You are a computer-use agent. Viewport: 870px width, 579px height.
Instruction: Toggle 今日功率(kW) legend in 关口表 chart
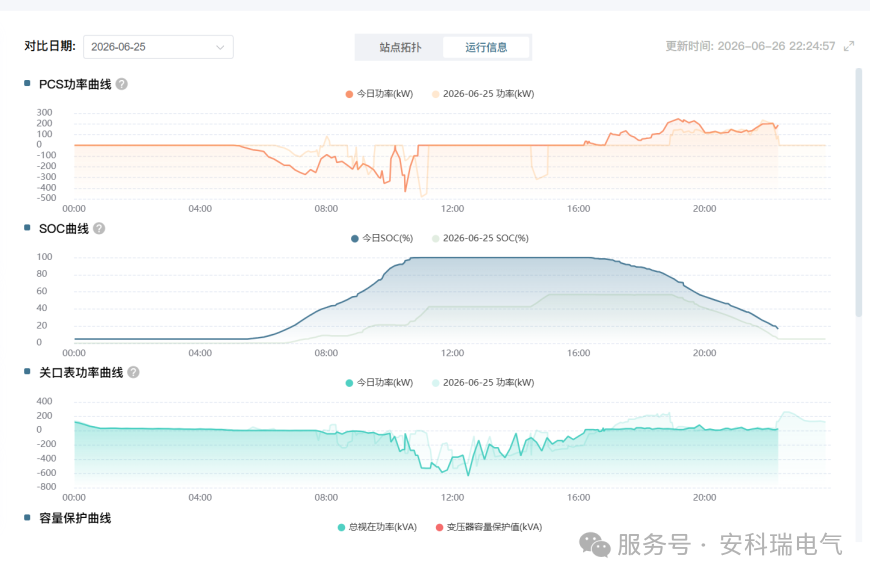click(x=379, y=383)
